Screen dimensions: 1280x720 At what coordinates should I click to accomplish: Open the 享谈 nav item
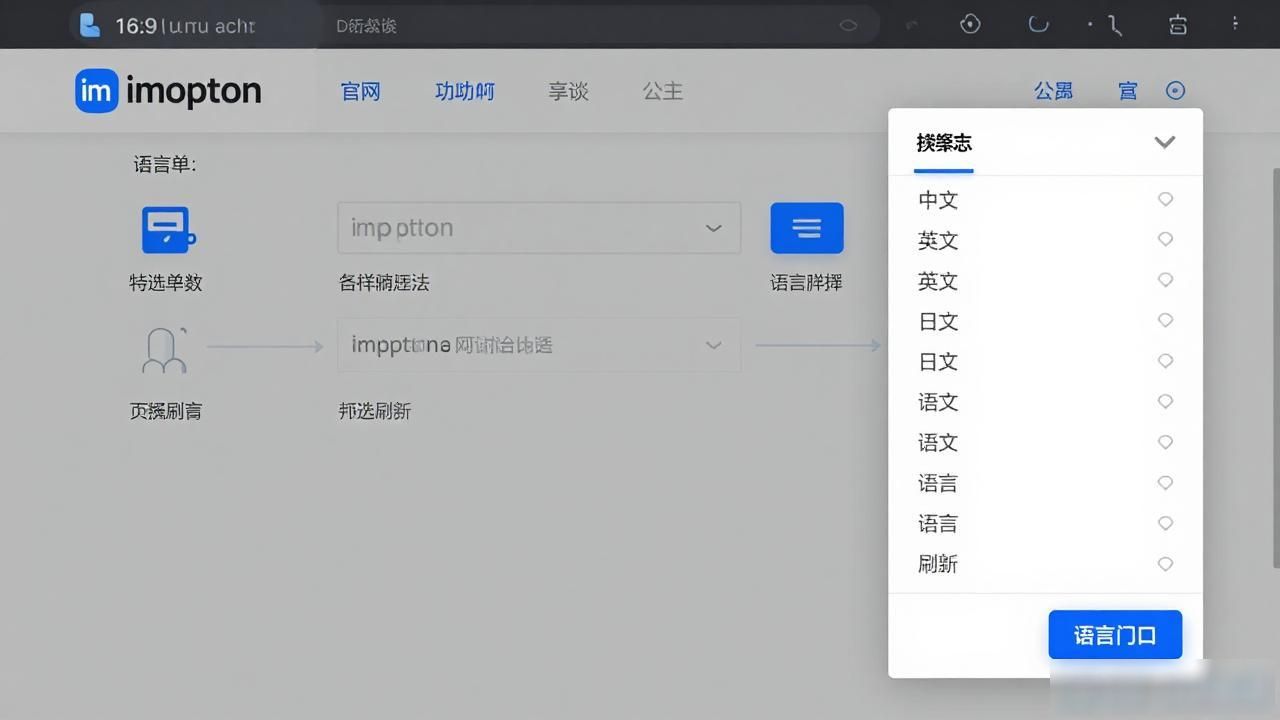point(568,91)
